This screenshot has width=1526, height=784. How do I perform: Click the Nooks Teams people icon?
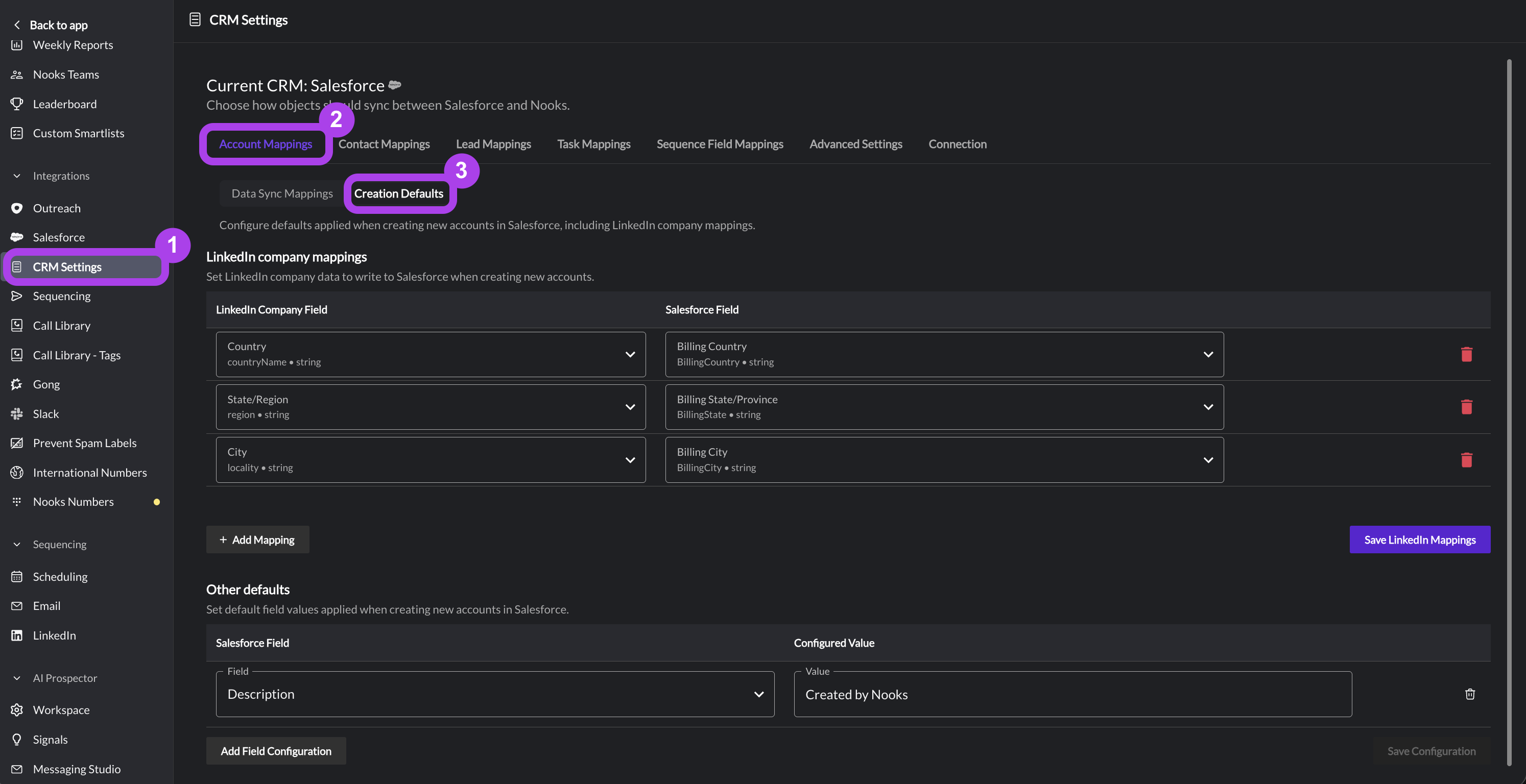click(16, 75)
